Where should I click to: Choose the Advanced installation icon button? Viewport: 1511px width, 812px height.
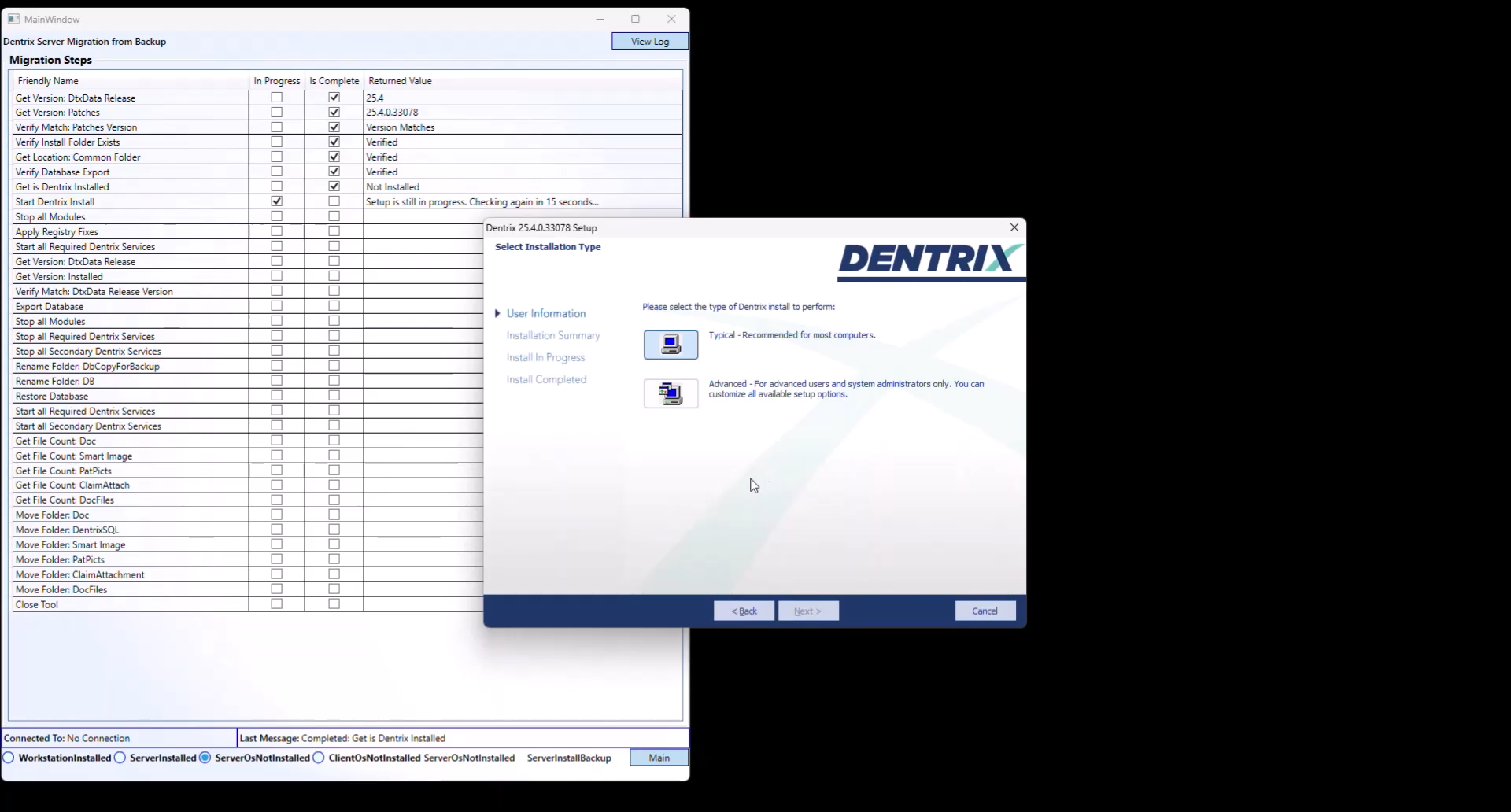click(x=671, y=393)
